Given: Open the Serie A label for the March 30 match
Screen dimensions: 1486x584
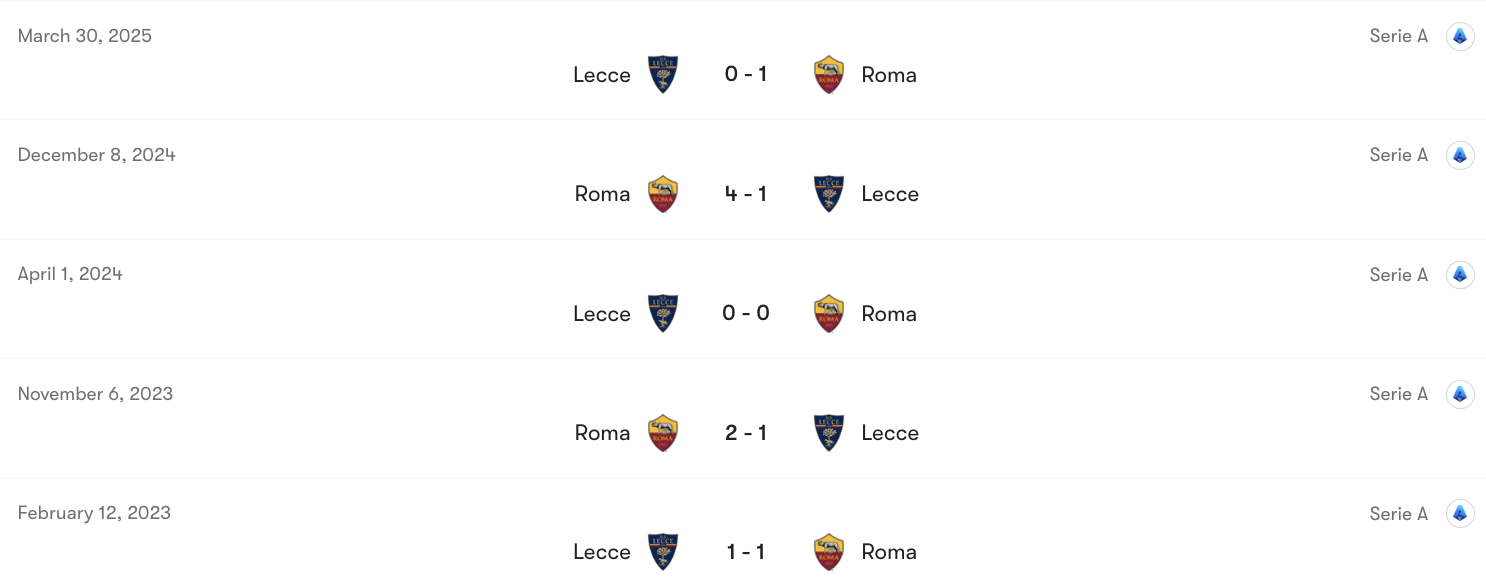Looking at the screenshot, I should (1398, 35).
